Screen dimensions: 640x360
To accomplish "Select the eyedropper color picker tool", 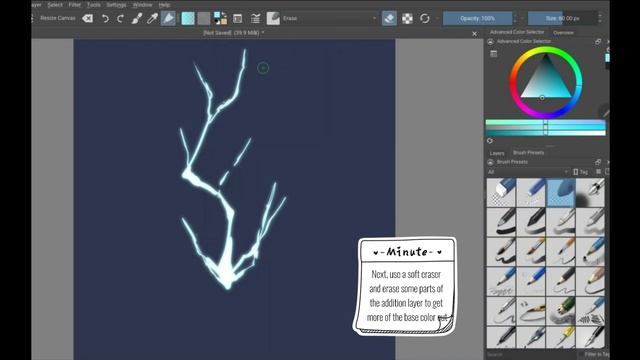I will tap(152, 18).
